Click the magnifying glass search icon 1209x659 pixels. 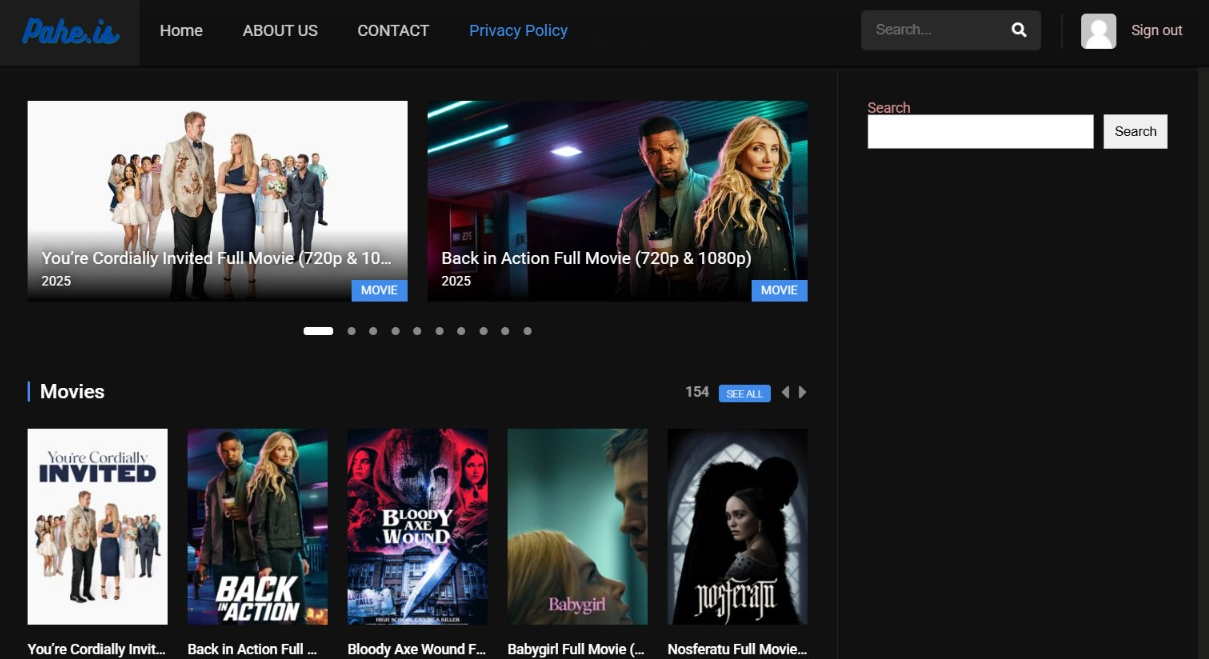tap(1018, 30)
